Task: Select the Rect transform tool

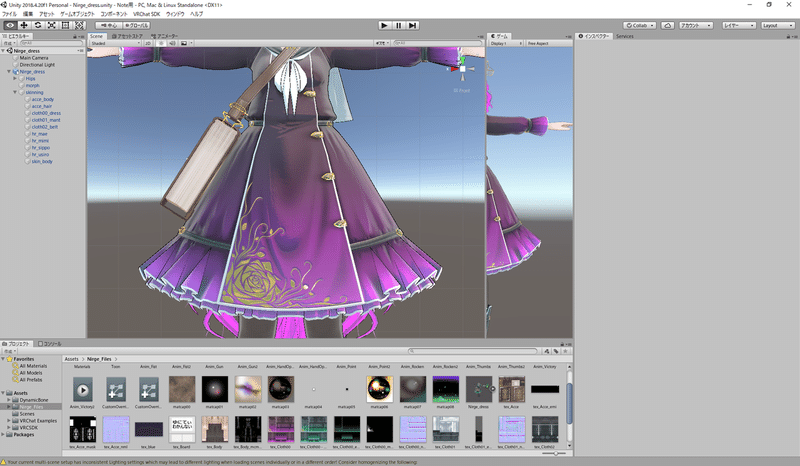Action: tap(65, 25)
